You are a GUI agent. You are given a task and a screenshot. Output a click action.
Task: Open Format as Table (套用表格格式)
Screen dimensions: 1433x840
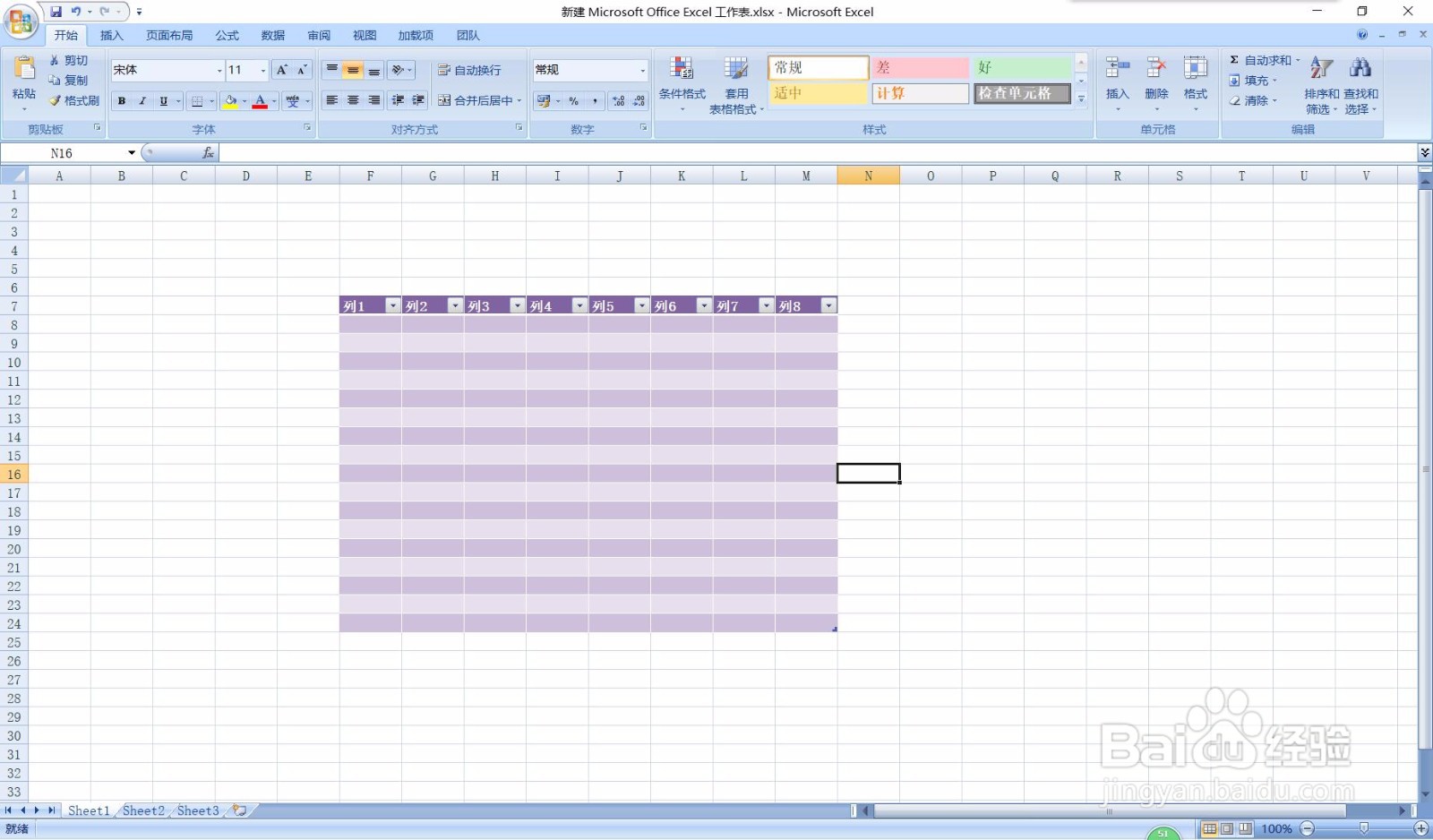pyautogui.click(x=736, y=83)
